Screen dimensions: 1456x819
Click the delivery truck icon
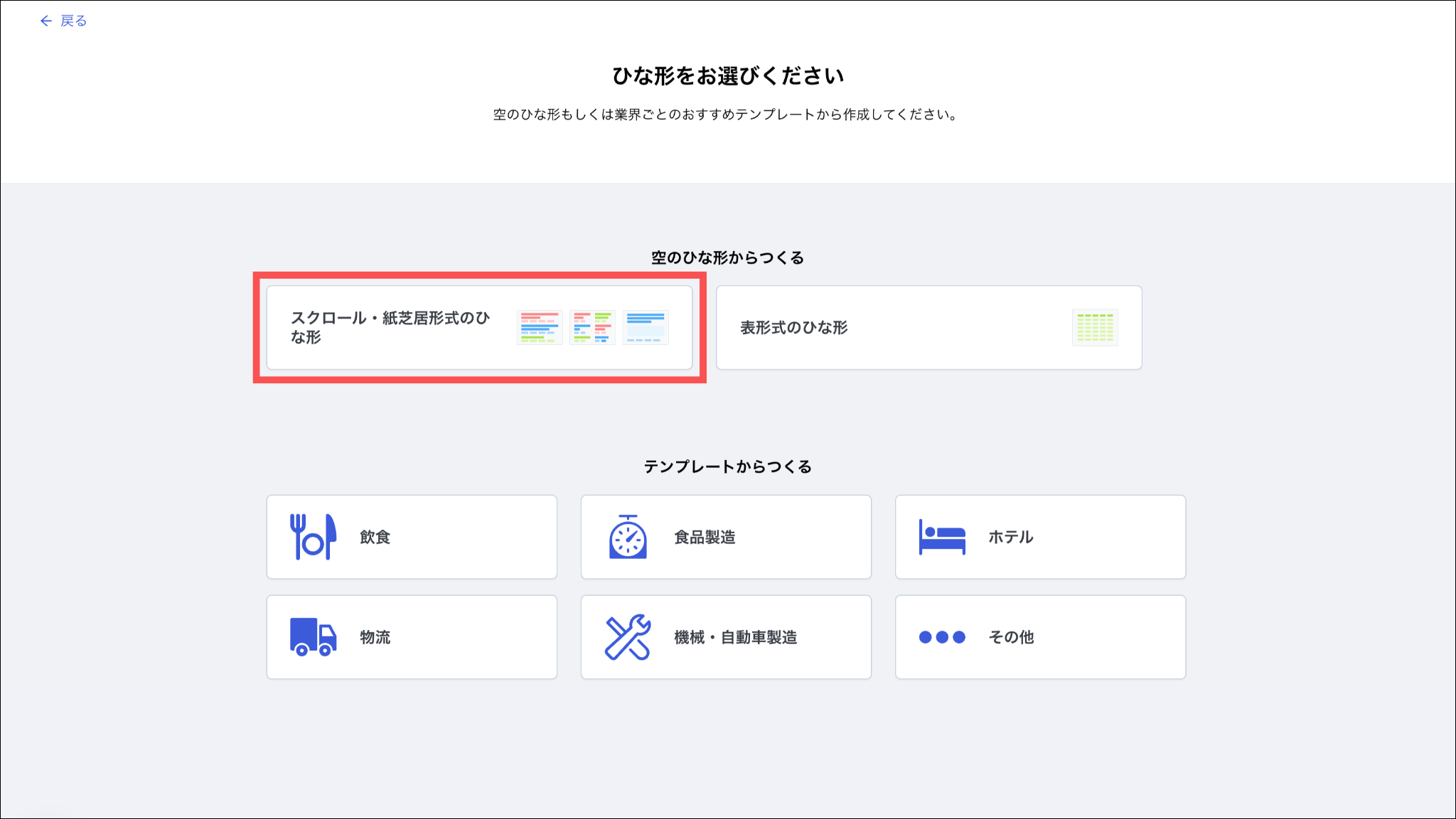pyautogui.click(x=313, y=637)
